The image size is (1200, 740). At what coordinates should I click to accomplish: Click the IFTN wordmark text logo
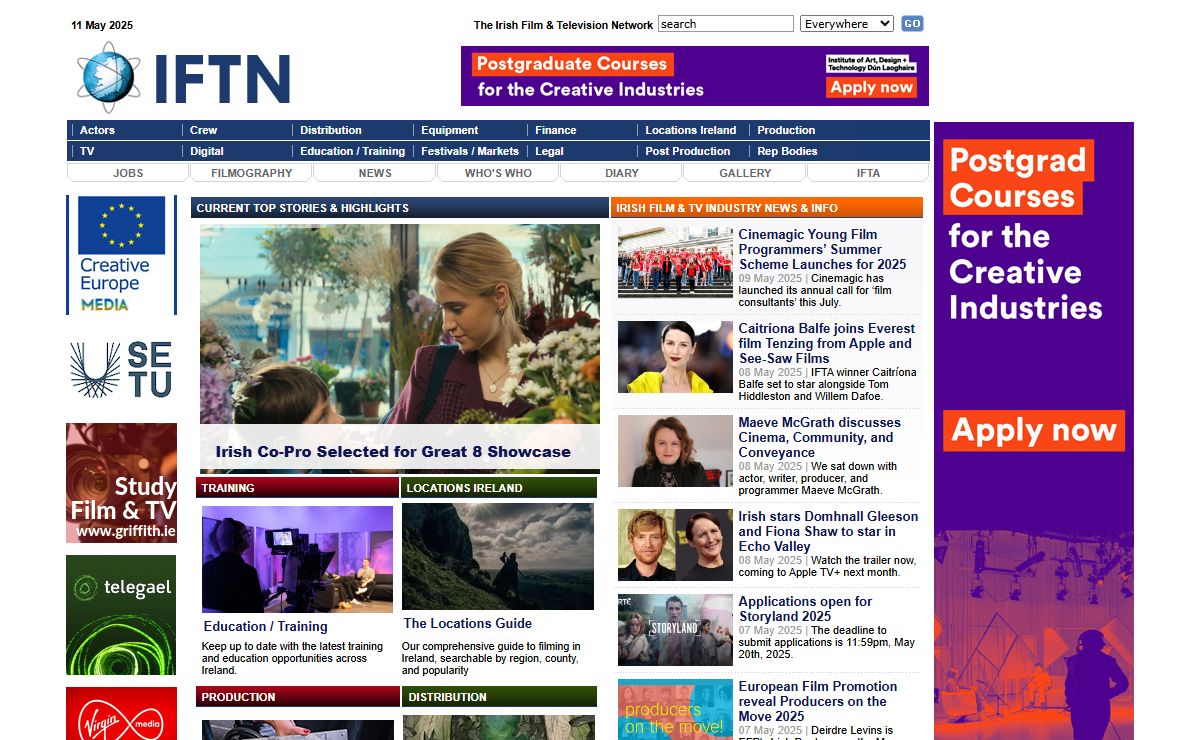point(222,79)
